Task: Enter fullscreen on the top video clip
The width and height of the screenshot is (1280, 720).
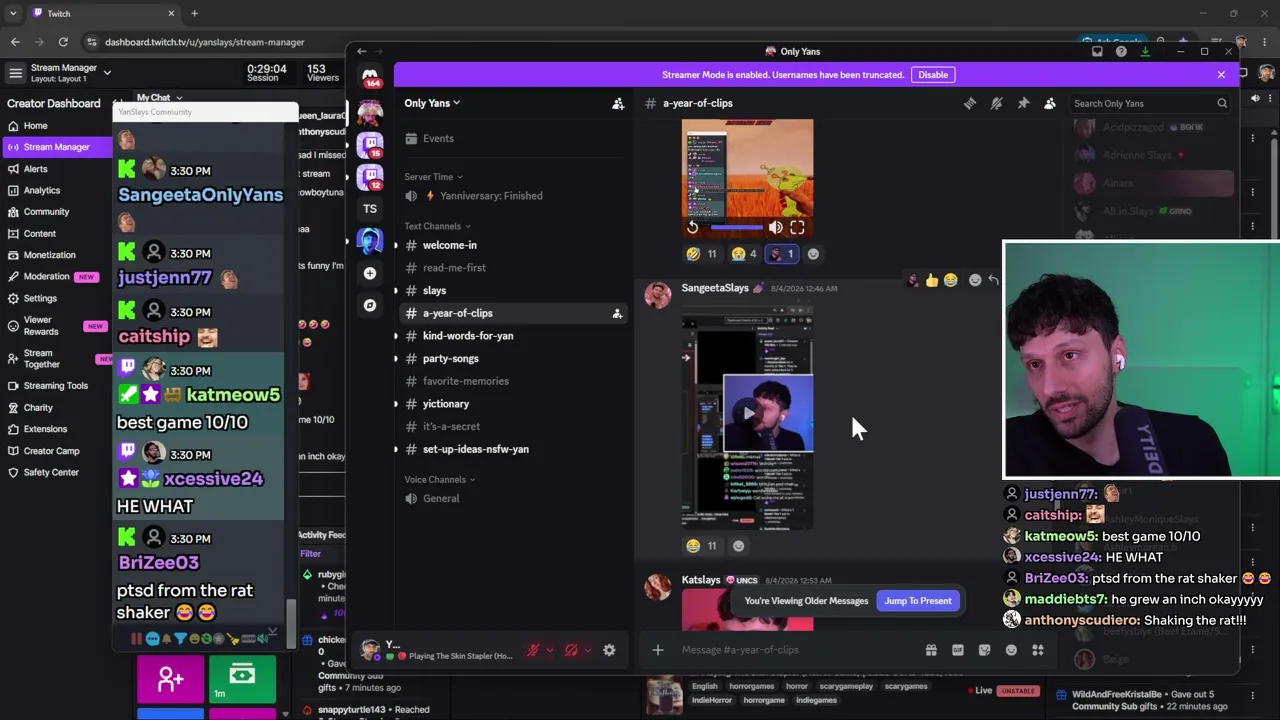Action: [797, 228]
